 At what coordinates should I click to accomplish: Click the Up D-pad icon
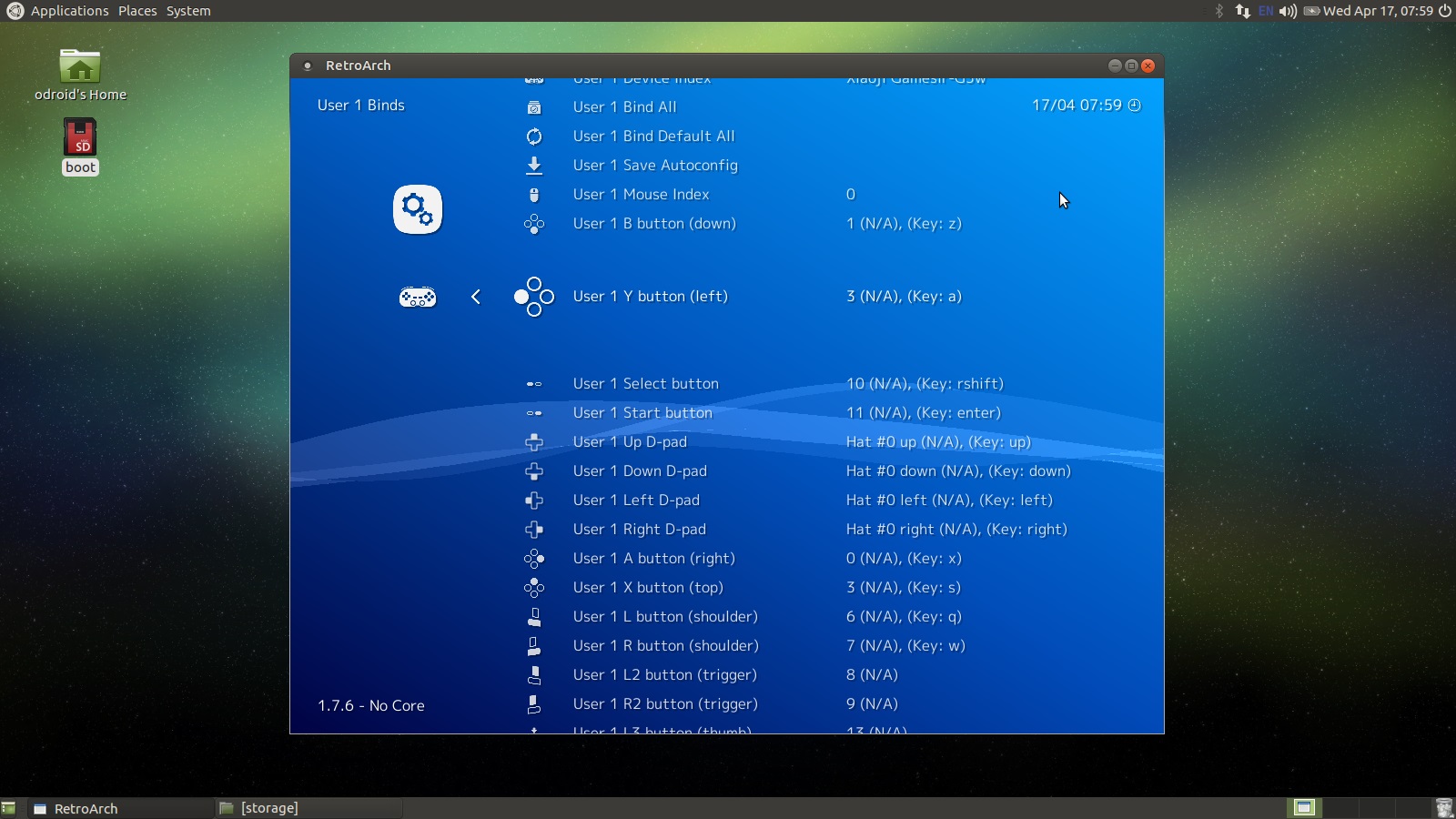pyautogui.click(x=534, y=442)
